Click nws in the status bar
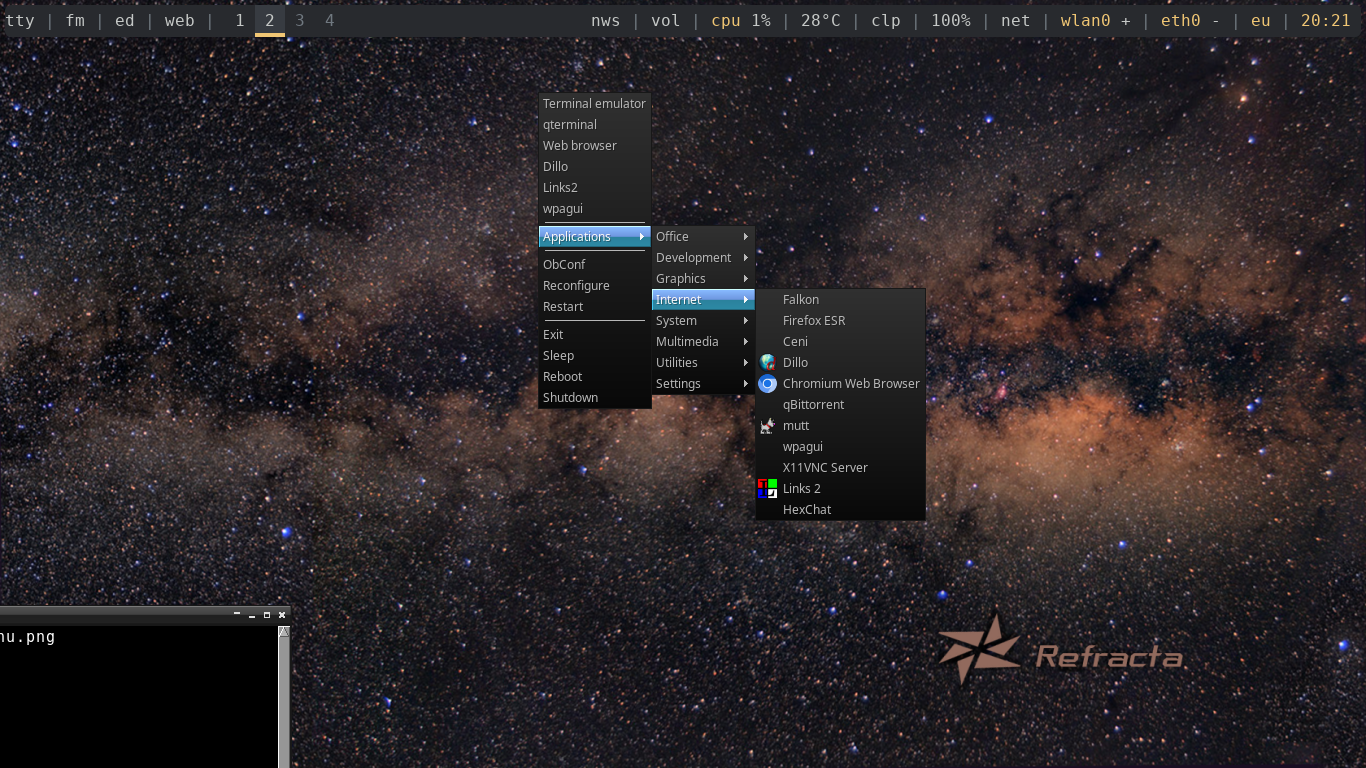1366x768 pixels. [x=605, y=20]
